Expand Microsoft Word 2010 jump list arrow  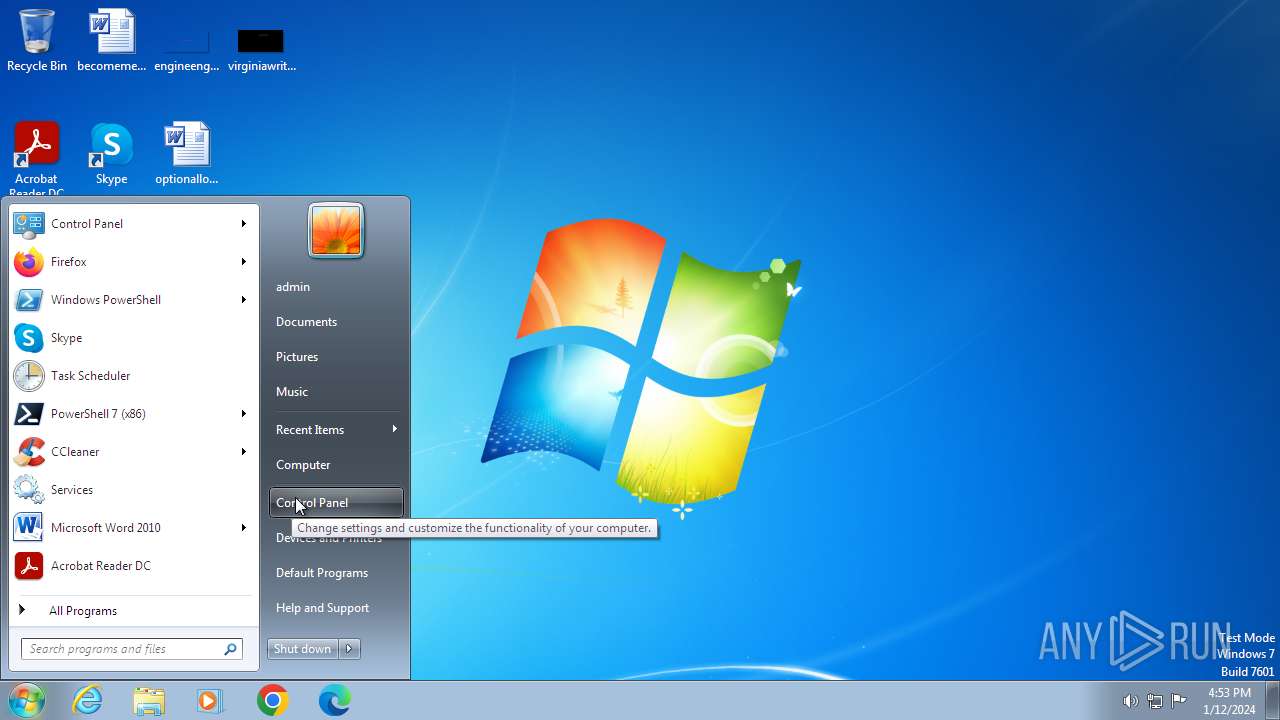click(x=243, y=528)
